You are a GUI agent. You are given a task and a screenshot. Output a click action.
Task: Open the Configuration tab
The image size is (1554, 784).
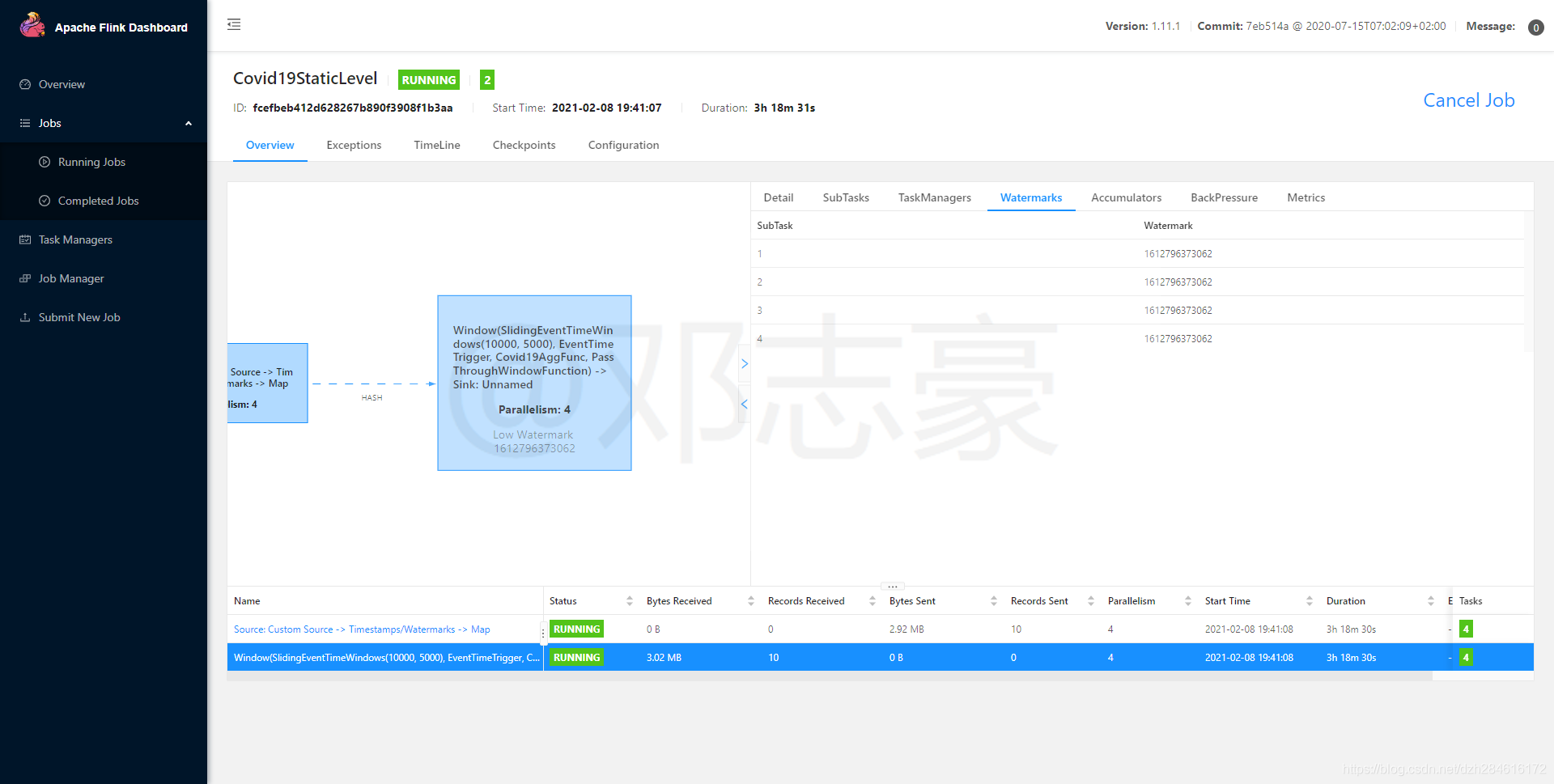[x=623, y=145]
